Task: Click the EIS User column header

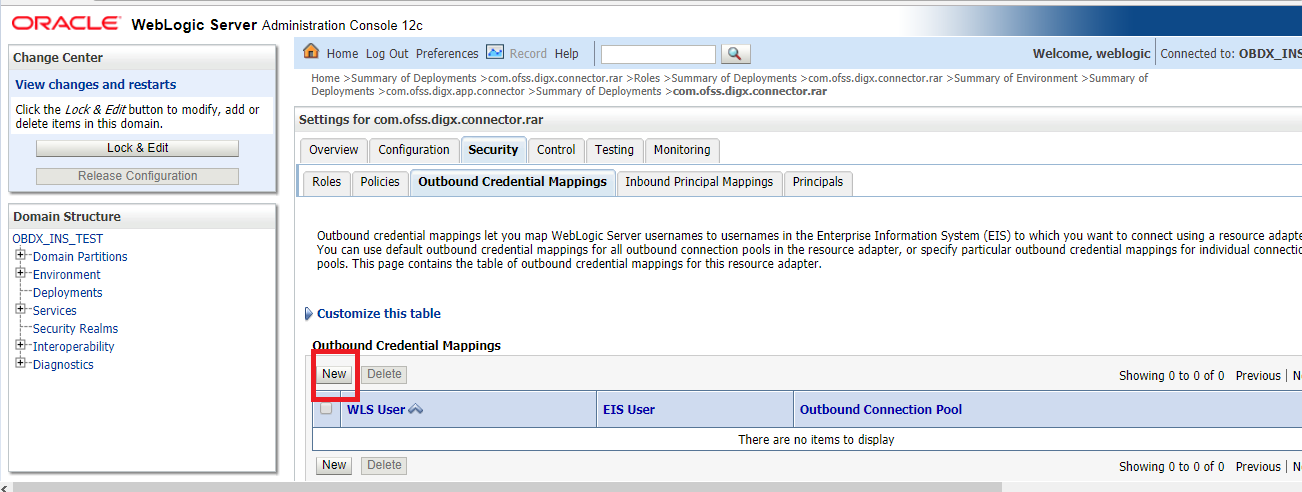Action: tap(629, 410)
